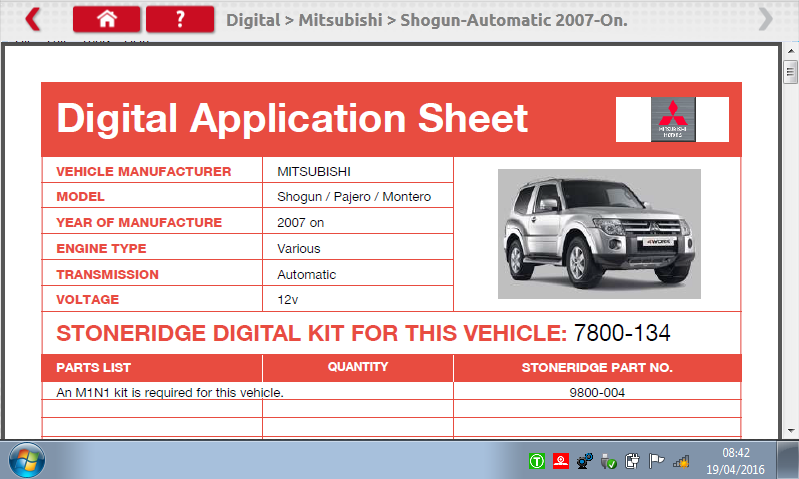This screenshot has height=479, width=799.
Task: Click 'STONERIDGE DIGITAL KIT FOR THIS VEHICLE:' text
Action: 311,333
